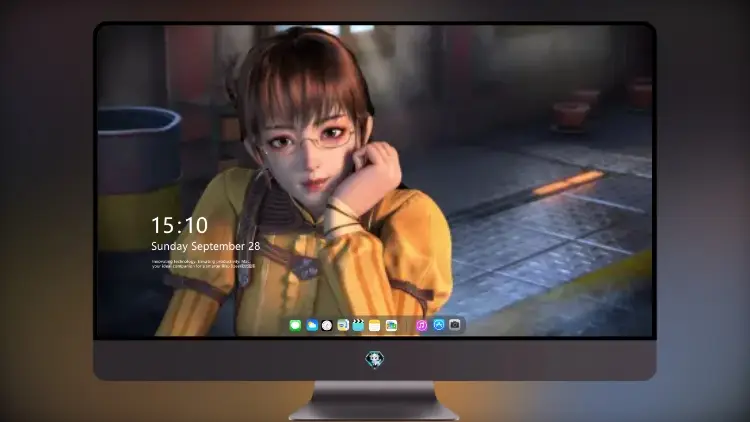Open the blue App Store icon
Viewport: 750px width, 422px height.
coord(439,325)
